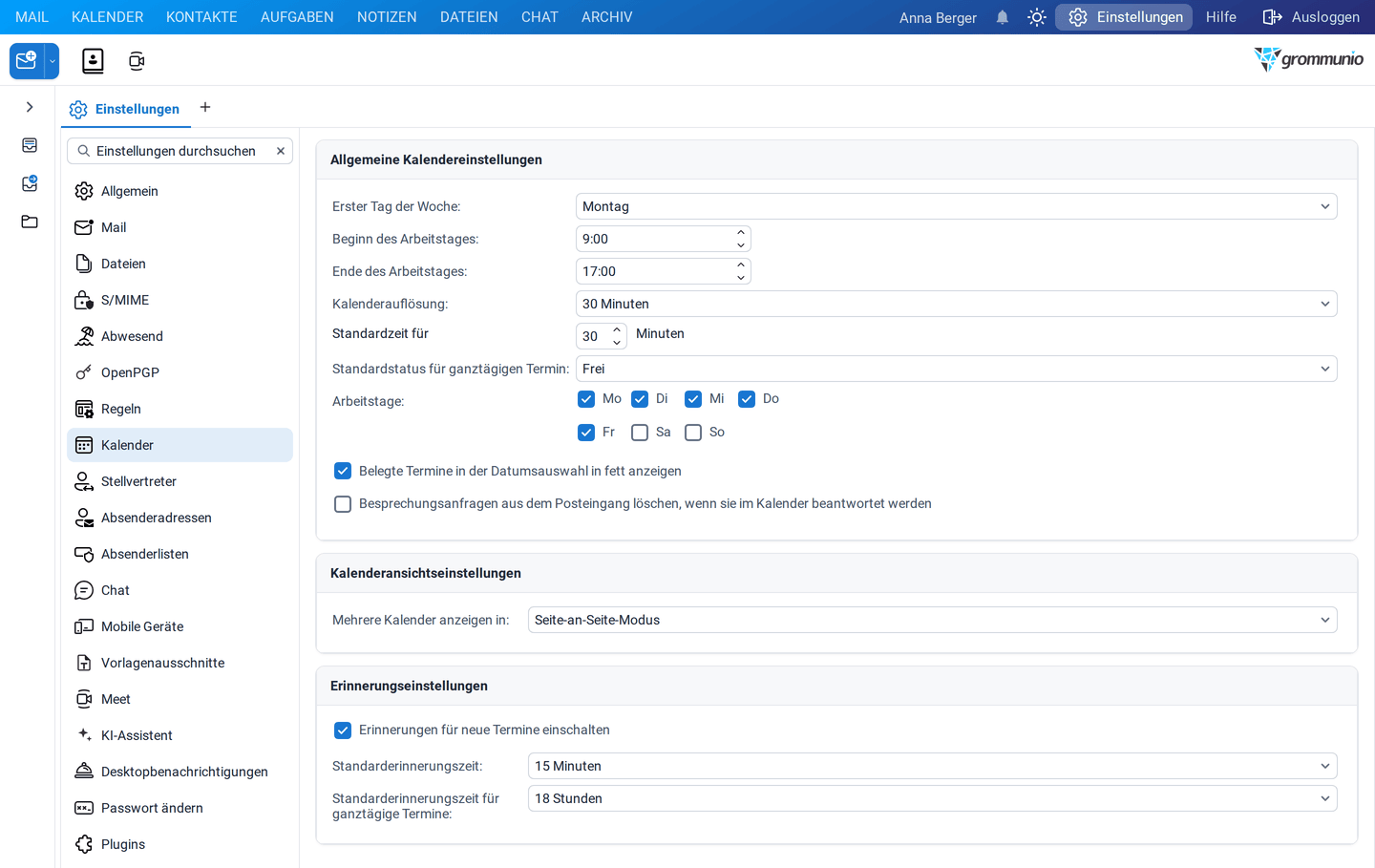Open the address book contact icon
1375x868 pixels.
click(93, 61)
